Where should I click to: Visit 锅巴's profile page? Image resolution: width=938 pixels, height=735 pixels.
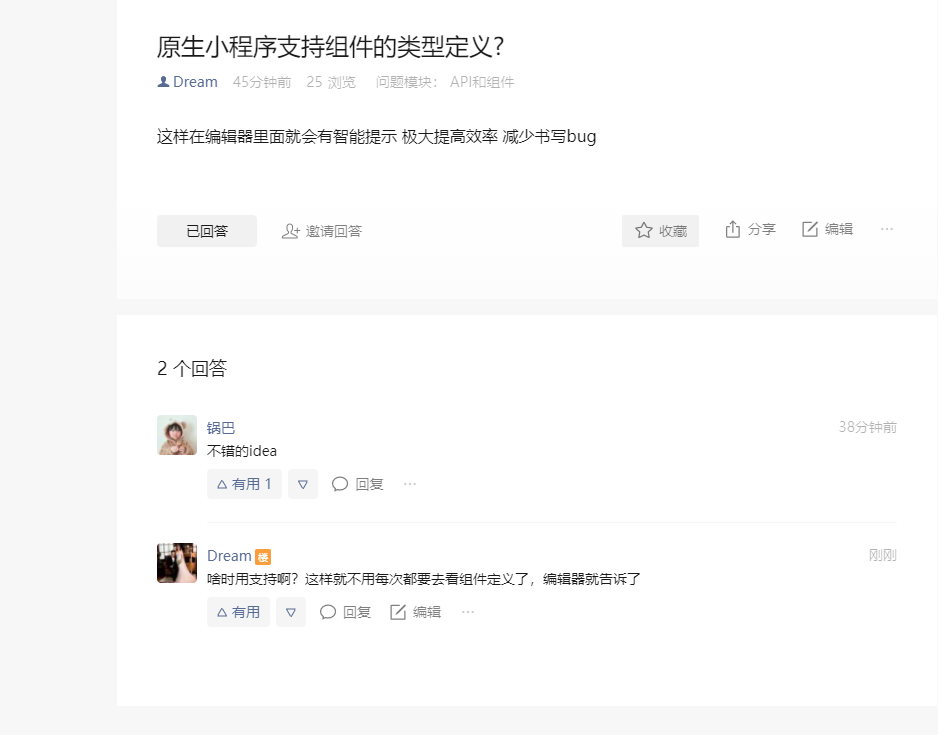click(x=221, y=427)
